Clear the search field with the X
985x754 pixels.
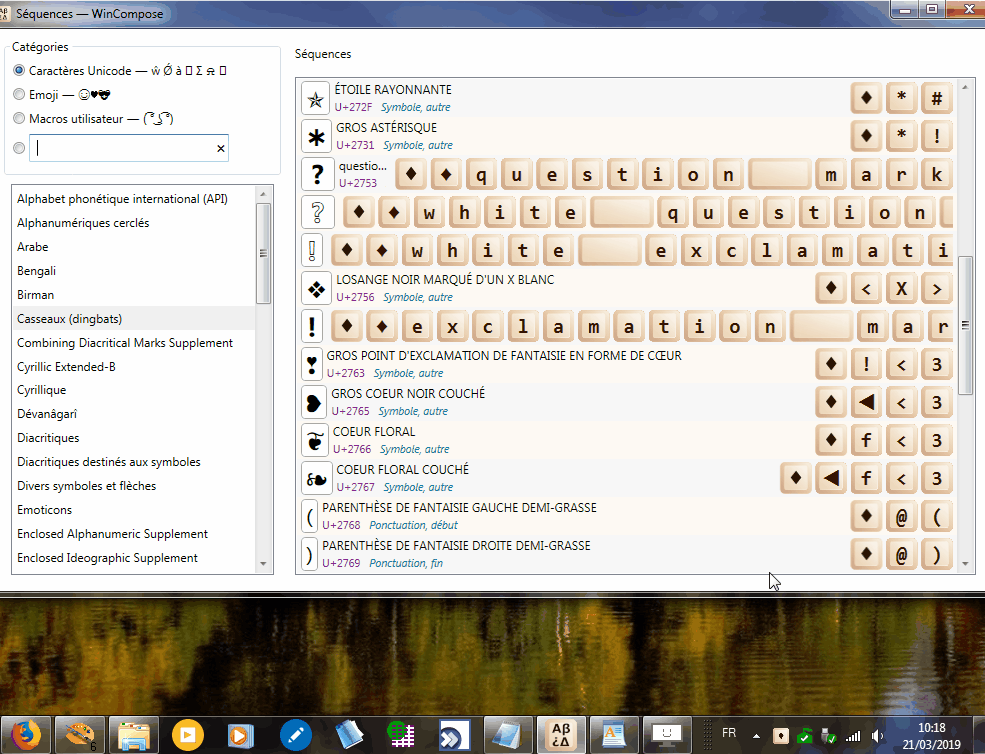click(220, 148)
